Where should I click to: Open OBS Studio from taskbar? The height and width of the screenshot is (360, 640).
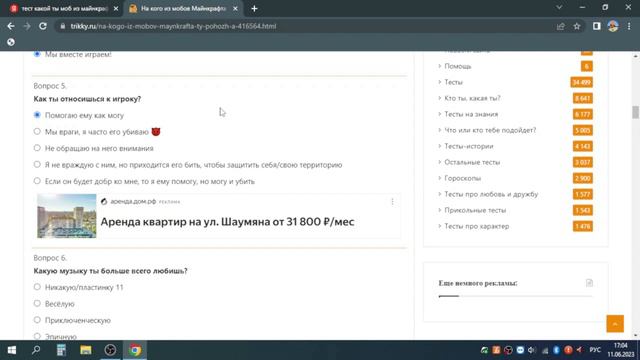[x=110, y=350]
